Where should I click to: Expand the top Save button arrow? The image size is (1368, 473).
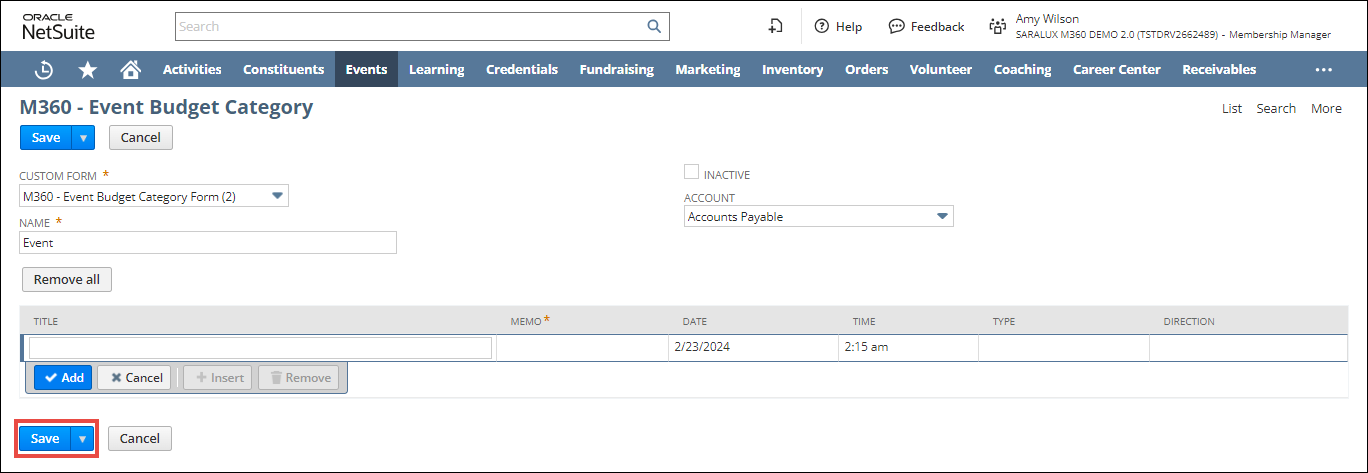pos(83,138)
